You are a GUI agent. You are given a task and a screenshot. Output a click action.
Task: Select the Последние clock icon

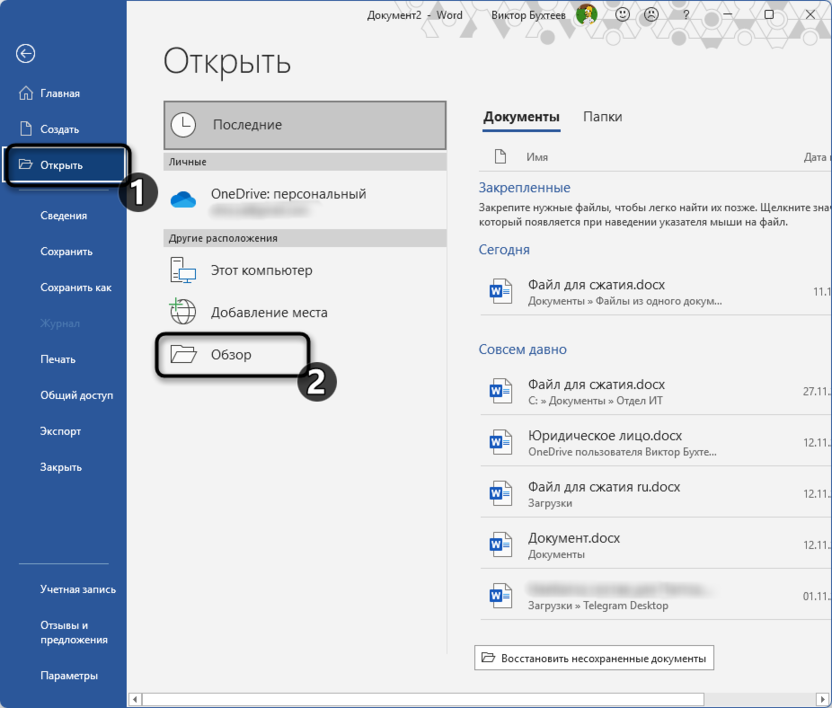coord(183,124)
